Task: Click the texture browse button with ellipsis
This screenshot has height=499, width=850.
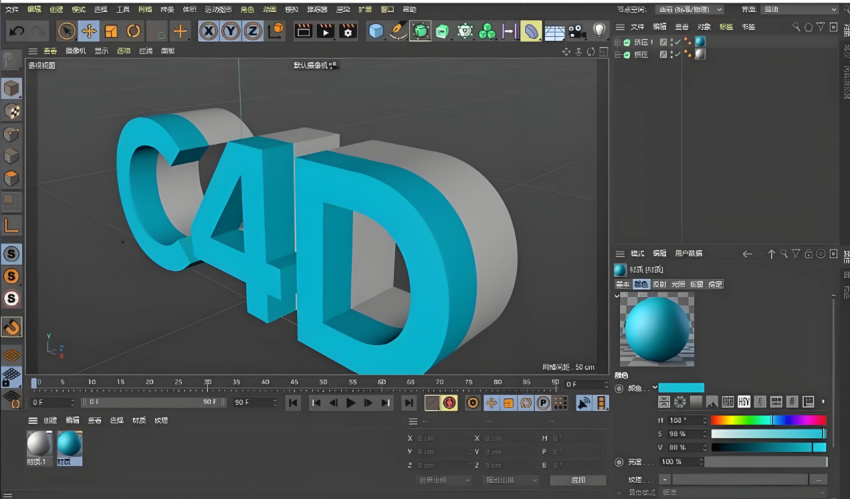Action: point(818,479)
